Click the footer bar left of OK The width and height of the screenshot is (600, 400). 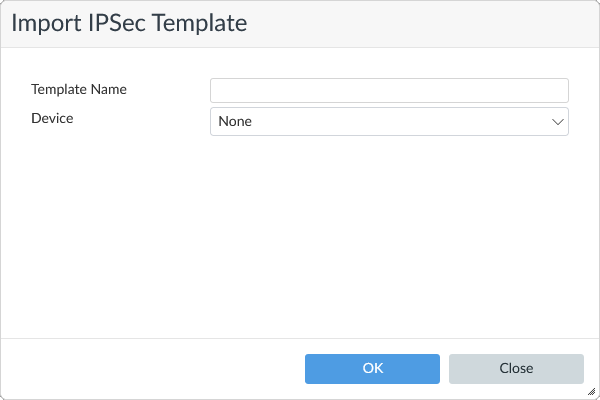coord(150,368)
